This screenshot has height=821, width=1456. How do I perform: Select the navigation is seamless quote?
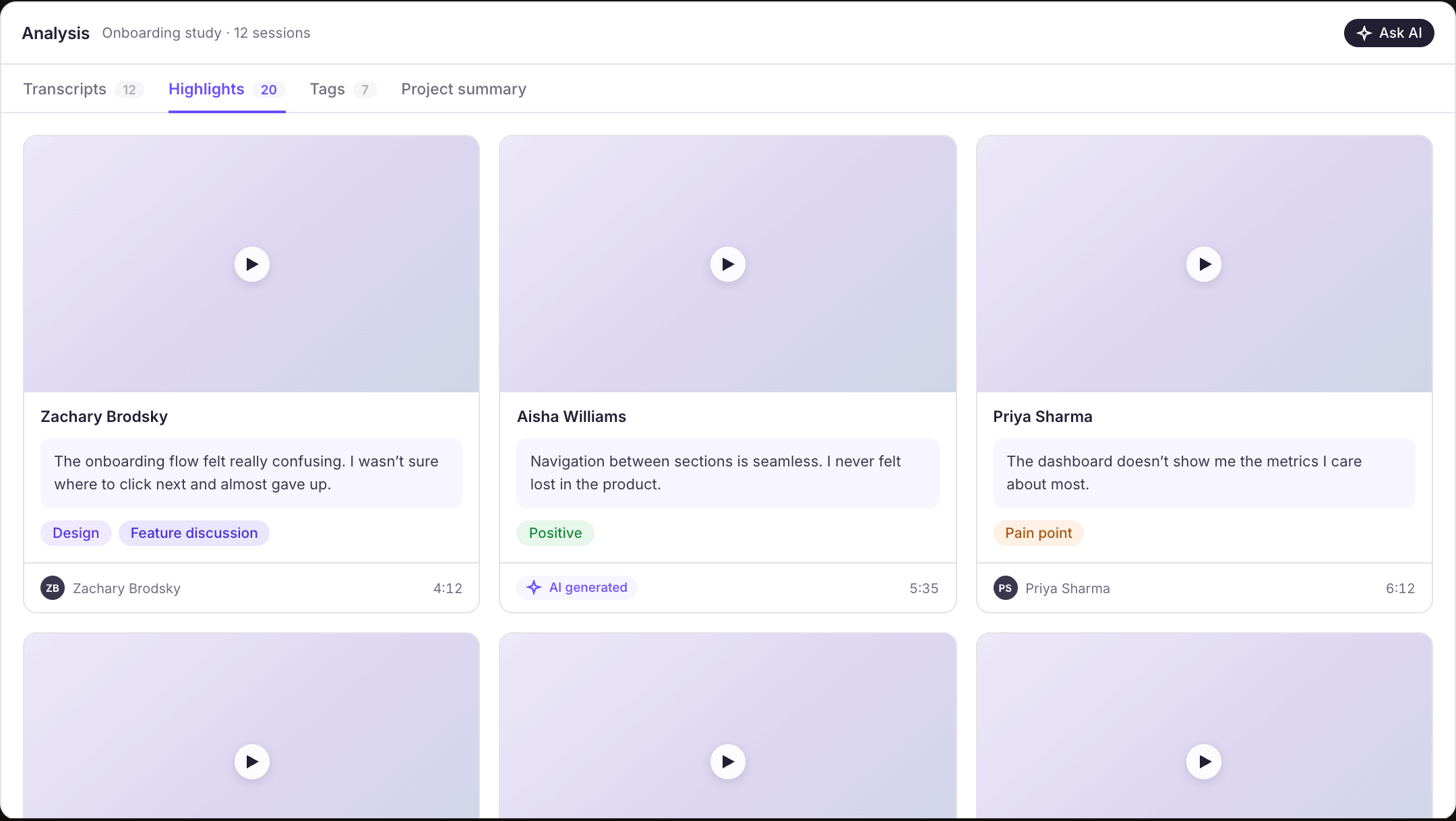pyautogui.click(x=728, y=473)
